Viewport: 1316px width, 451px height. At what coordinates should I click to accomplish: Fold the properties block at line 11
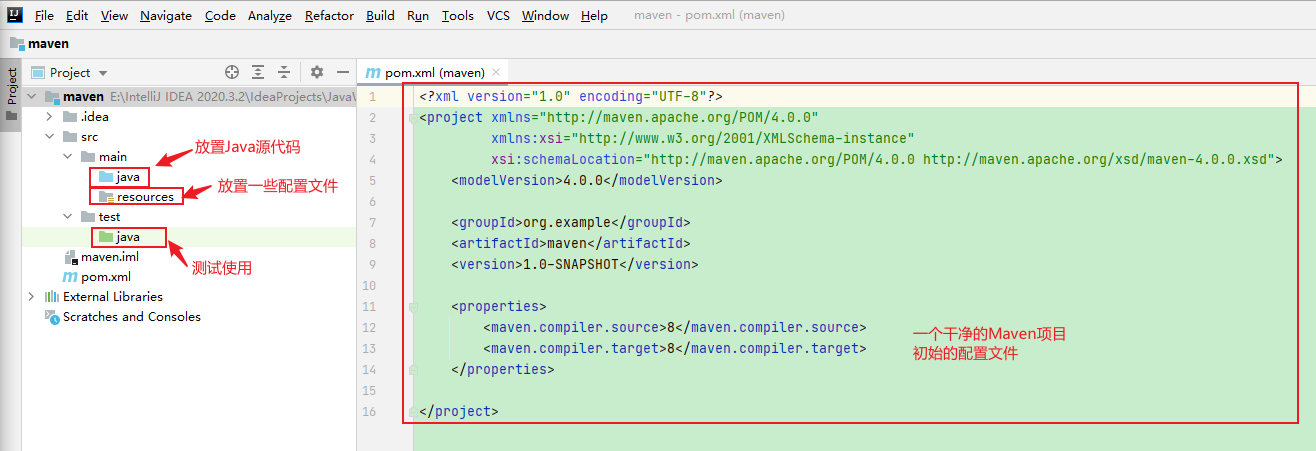(413, 307)
